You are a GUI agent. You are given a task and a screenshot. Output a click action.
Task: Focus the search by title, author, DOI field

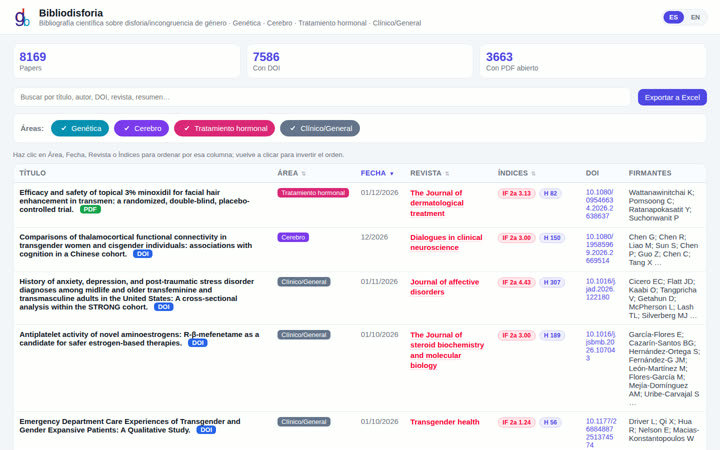(321, 97)
